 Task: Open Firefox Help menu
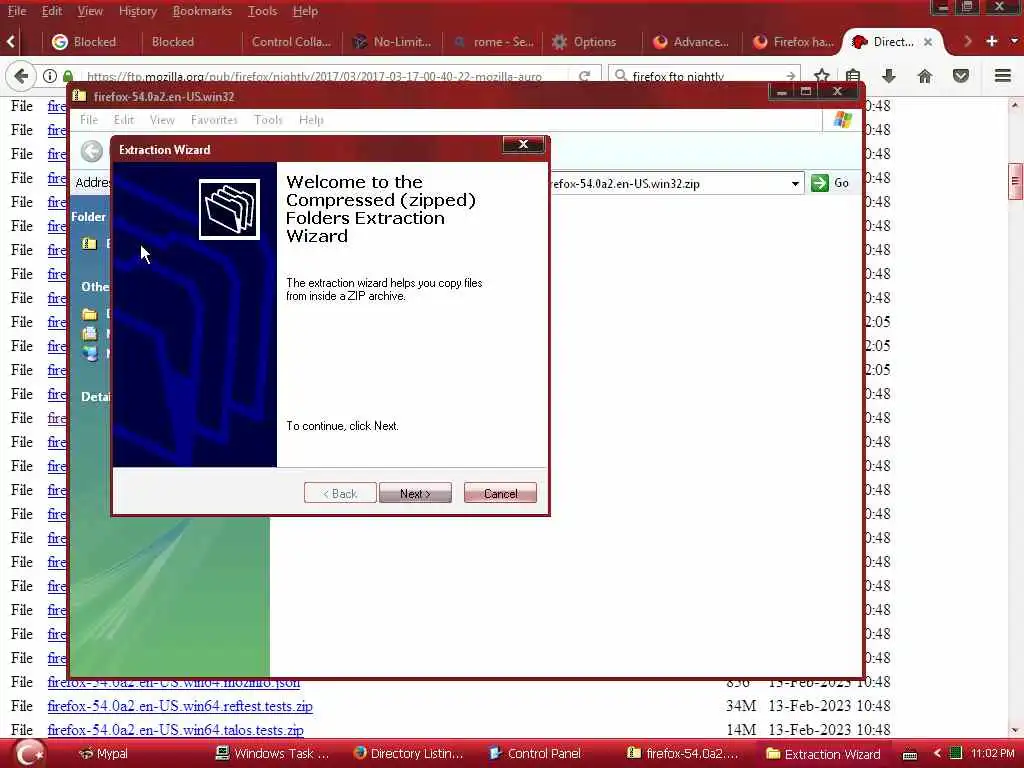(305, 10)
